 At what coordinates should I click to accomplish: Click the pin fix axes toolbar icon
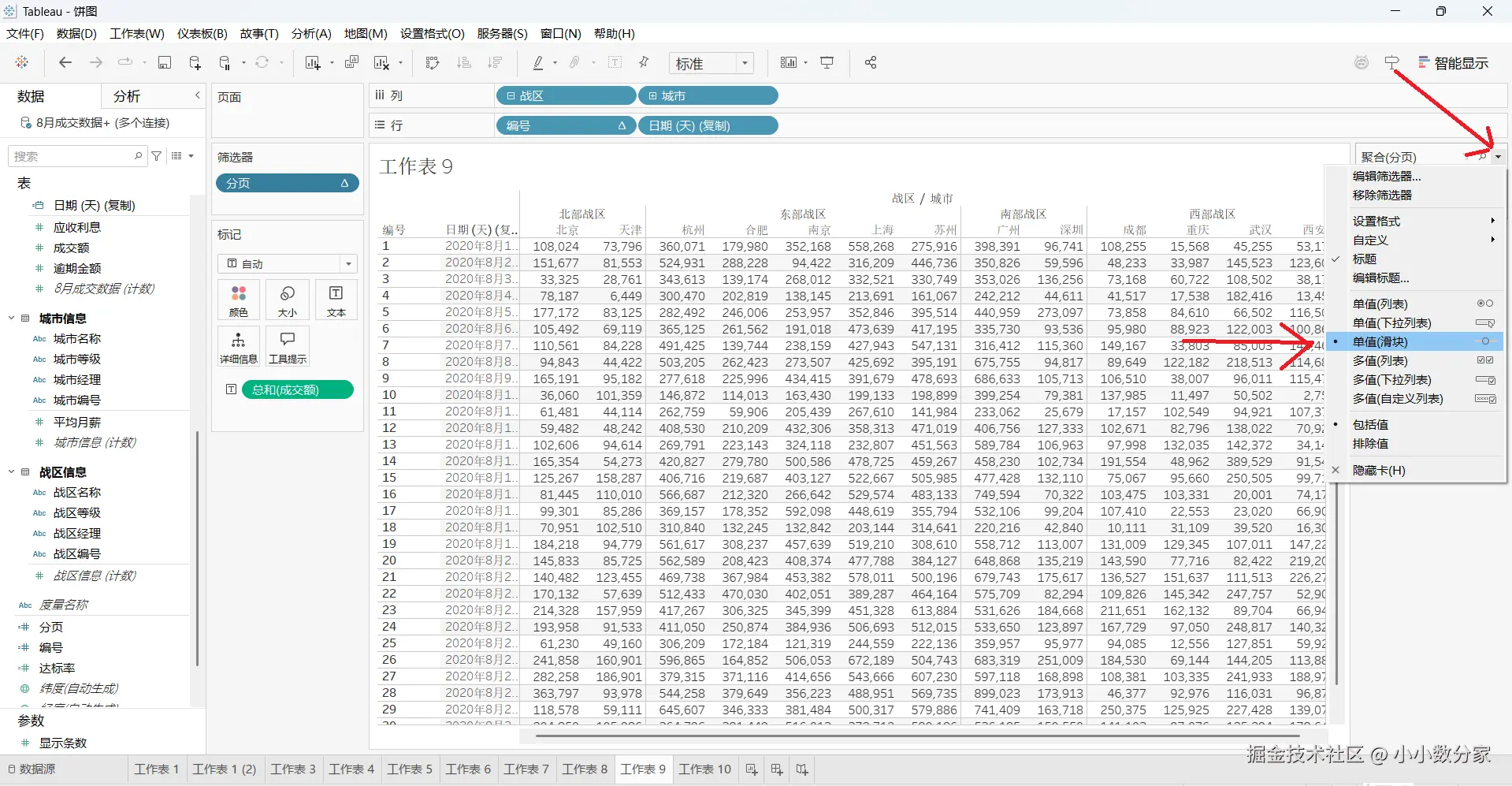[644, 62]
